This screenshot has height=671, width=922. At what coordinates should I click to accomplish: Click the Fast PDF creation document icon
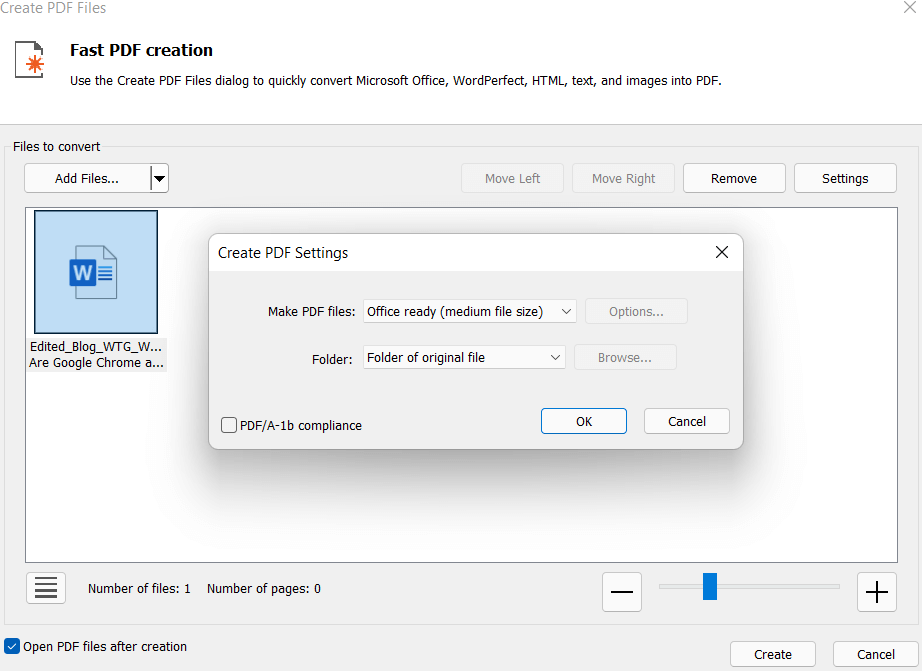[30, 59]
